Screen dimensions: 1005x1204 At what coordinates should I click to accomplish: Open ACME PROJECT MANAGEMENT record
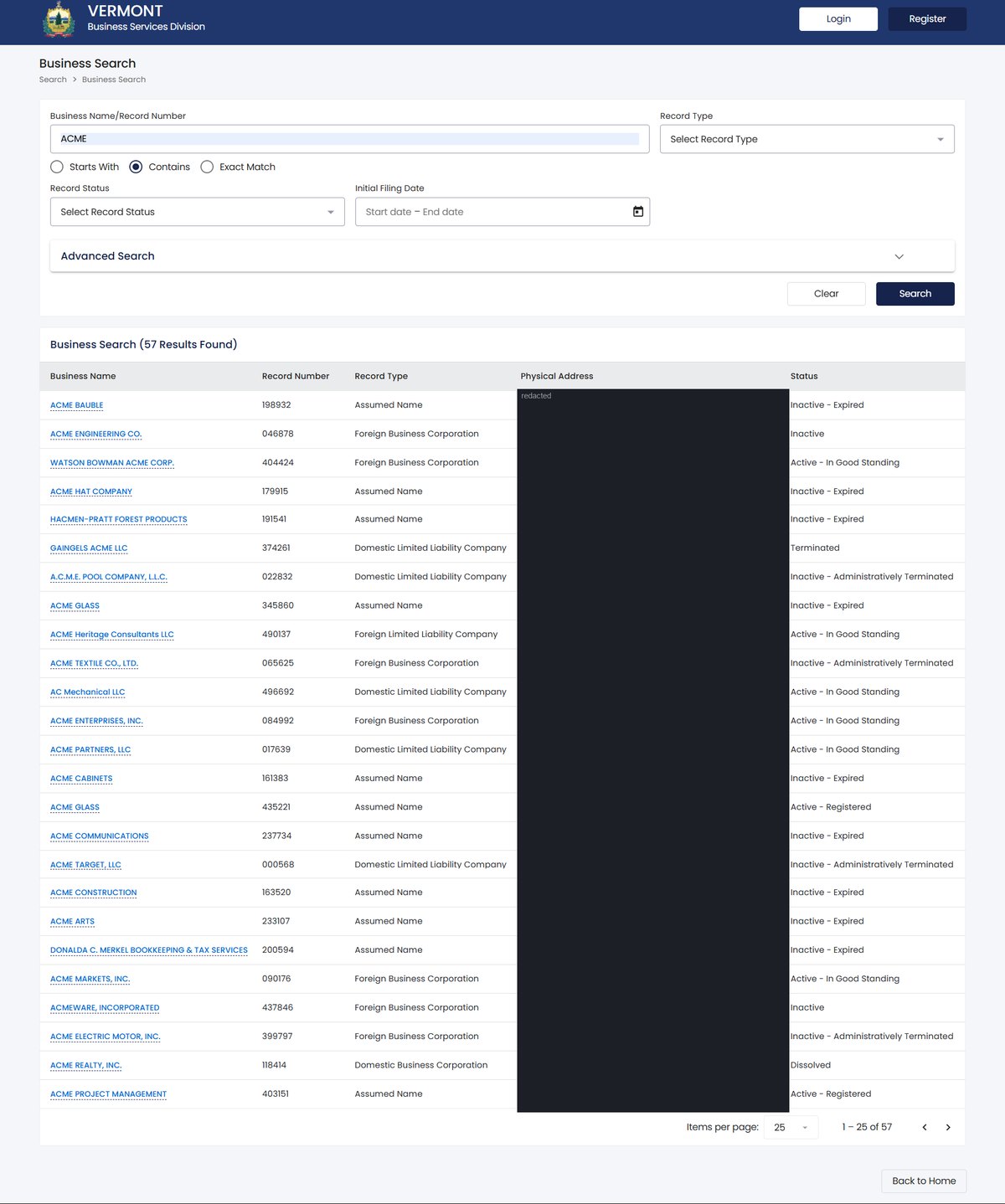pos(109,1094)
